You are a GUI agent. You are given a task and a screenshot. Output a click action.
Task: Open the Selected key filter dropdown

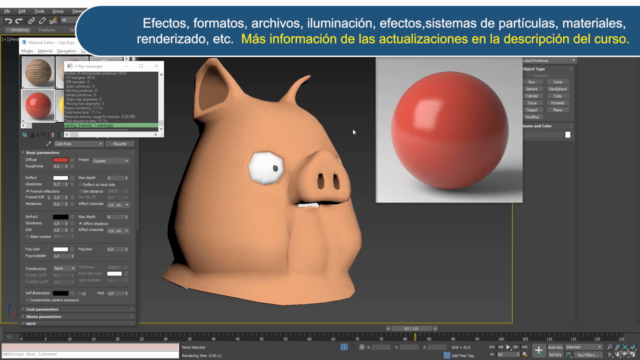[583, 347]
